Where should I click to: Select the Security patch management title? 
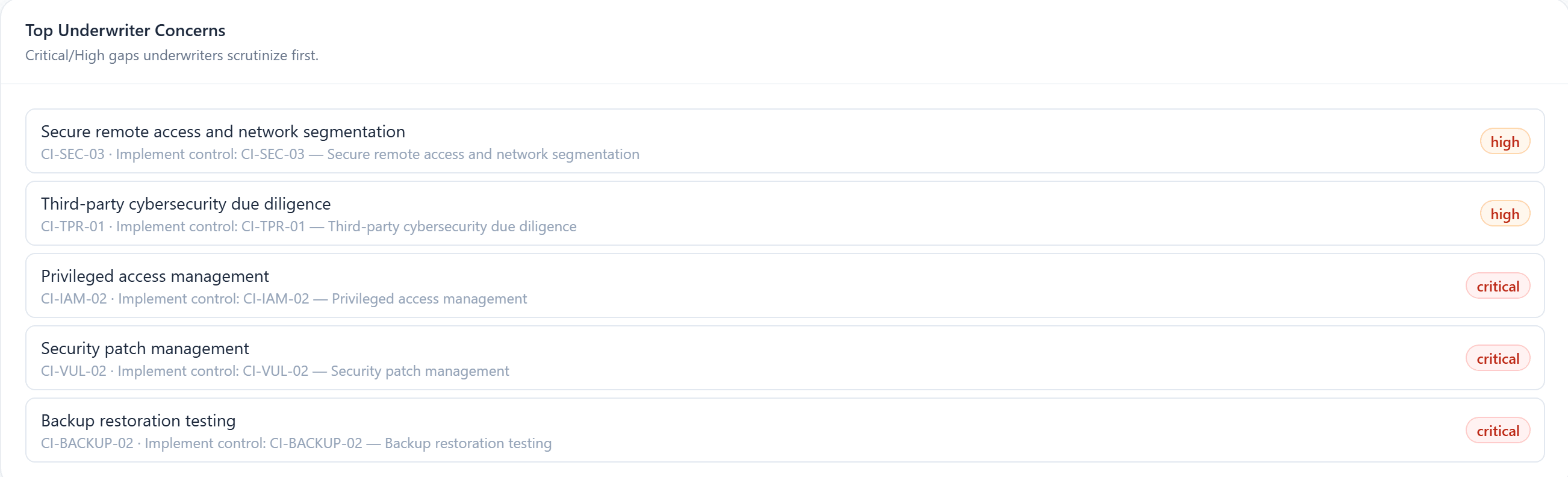tap(145, 349)
